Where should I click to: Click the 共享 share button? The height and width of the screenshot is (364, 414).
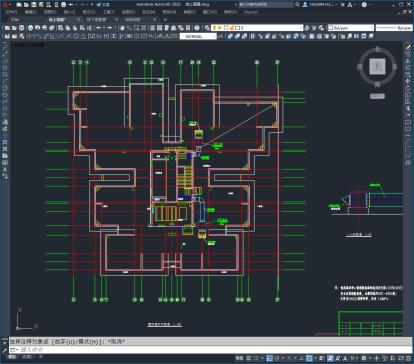103,5
